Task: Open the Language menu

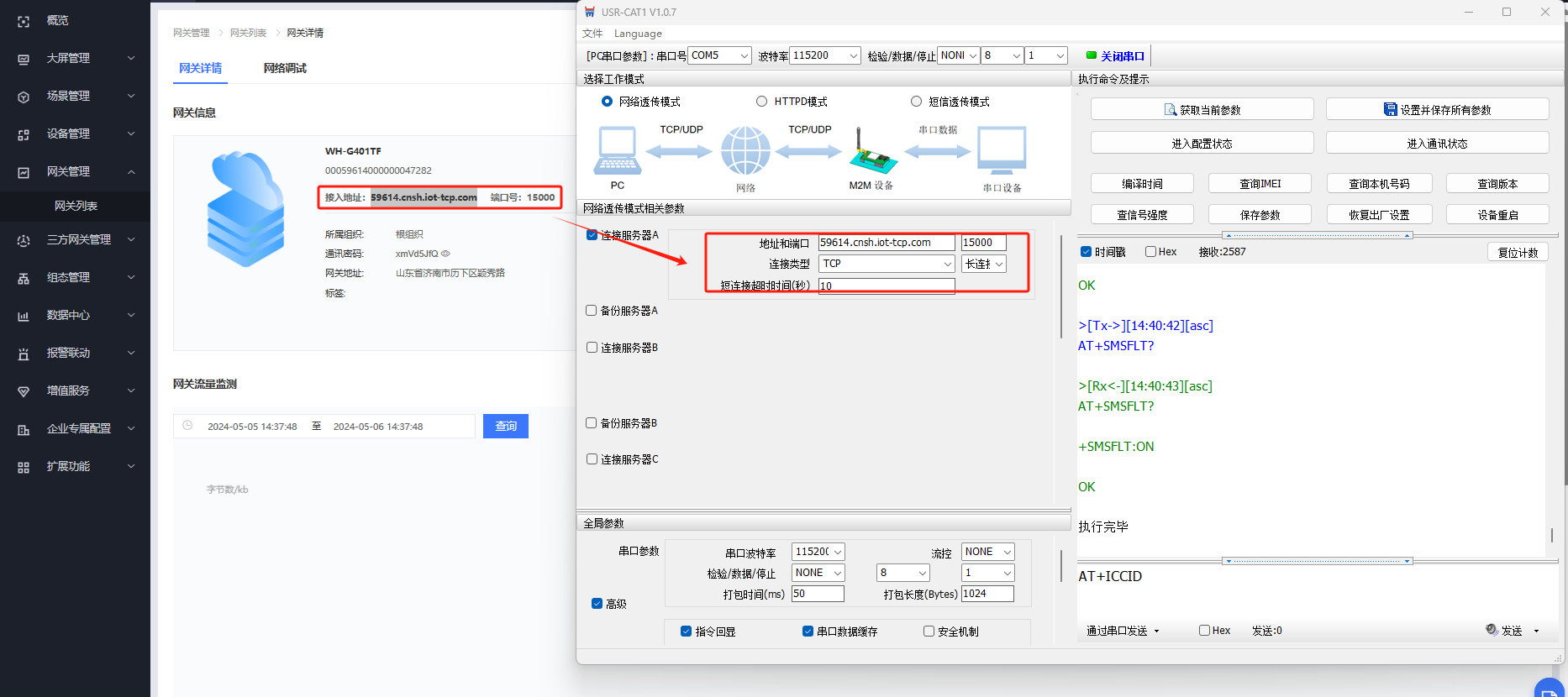Action: tap(638, 34)
